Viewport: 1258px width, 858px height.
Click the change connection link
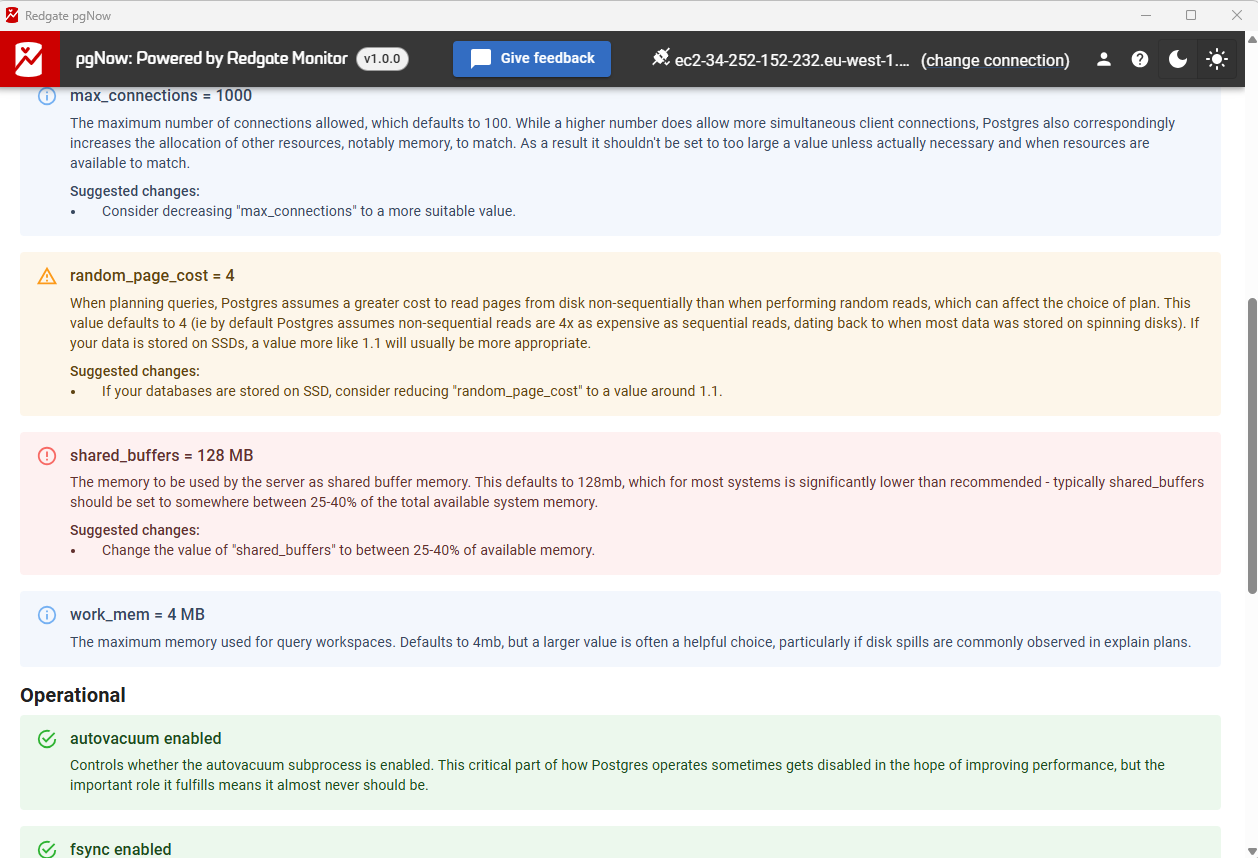point(995,60)
